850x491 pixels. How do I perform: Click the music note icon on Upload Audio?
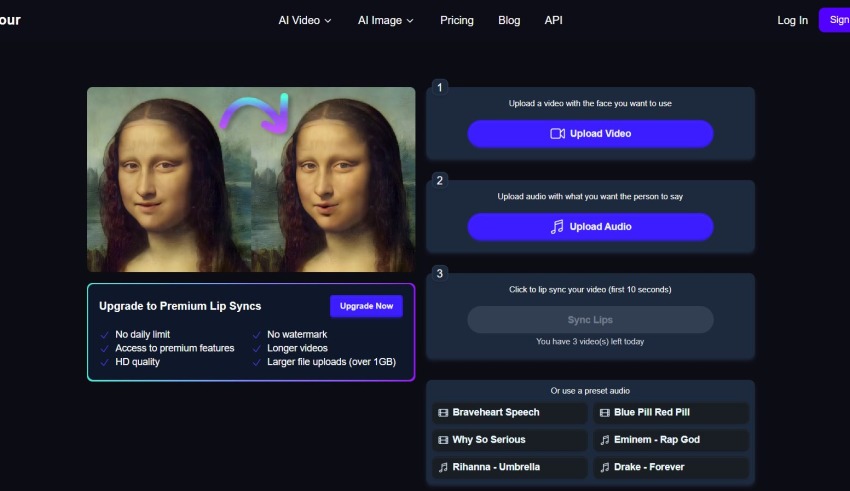(557, 227)
